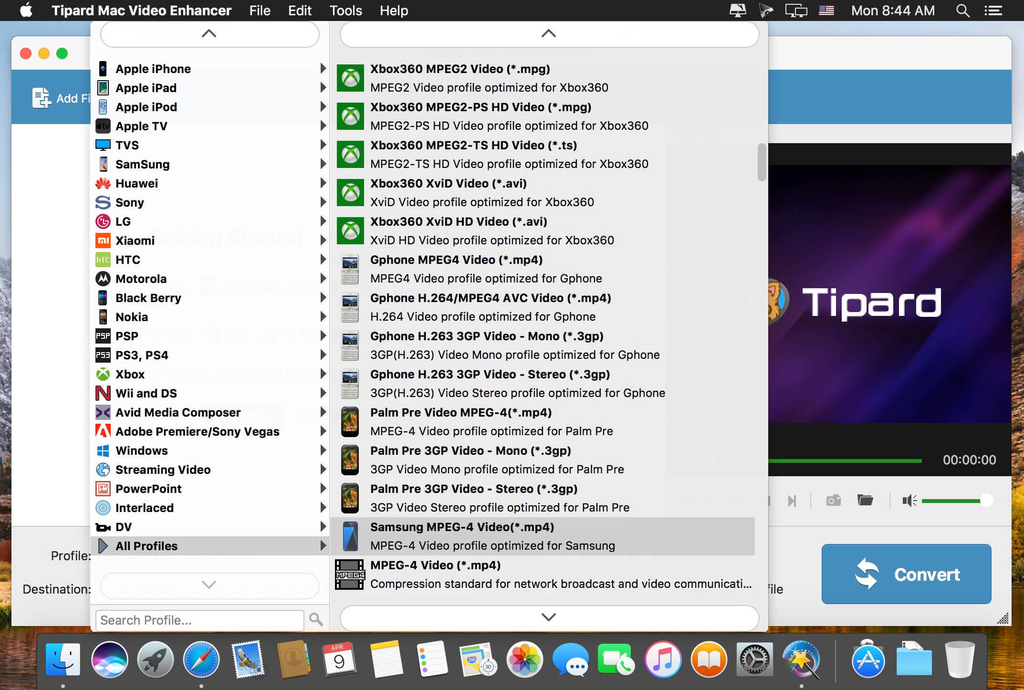Expand the All Profiles submenu
Viewport: 1024px width, 690px height.
160,546
